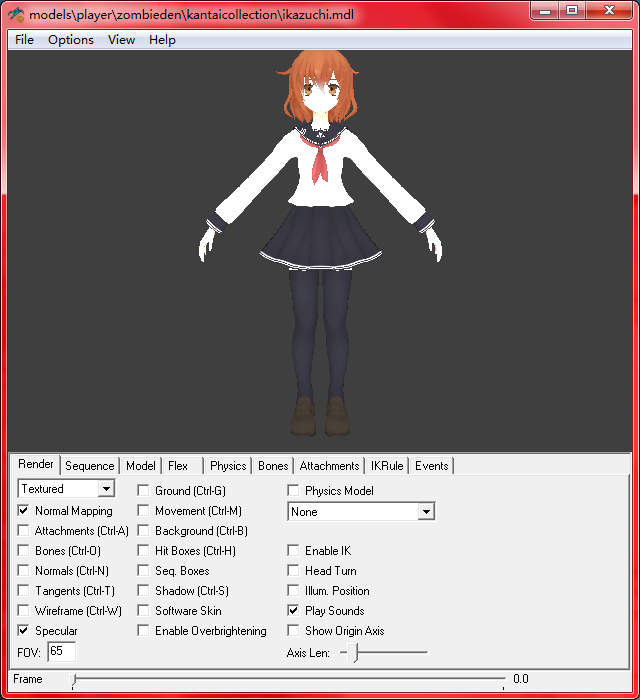Enable the Background (Ctrl-B) checkbox
Screen dimensions: 640x700
143,530
